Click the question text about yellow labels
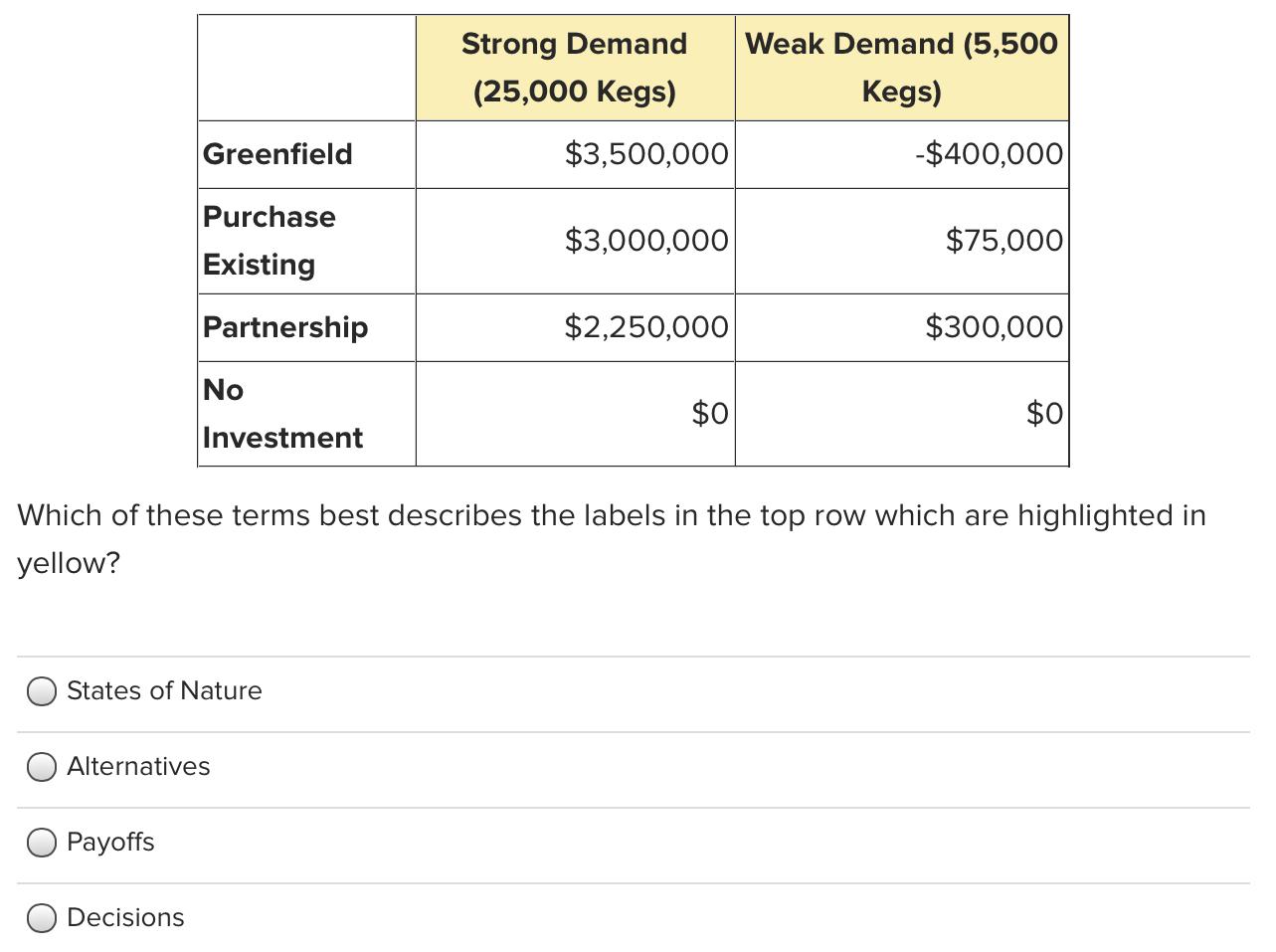The image size is (1276, 952). tap(612, 538)
